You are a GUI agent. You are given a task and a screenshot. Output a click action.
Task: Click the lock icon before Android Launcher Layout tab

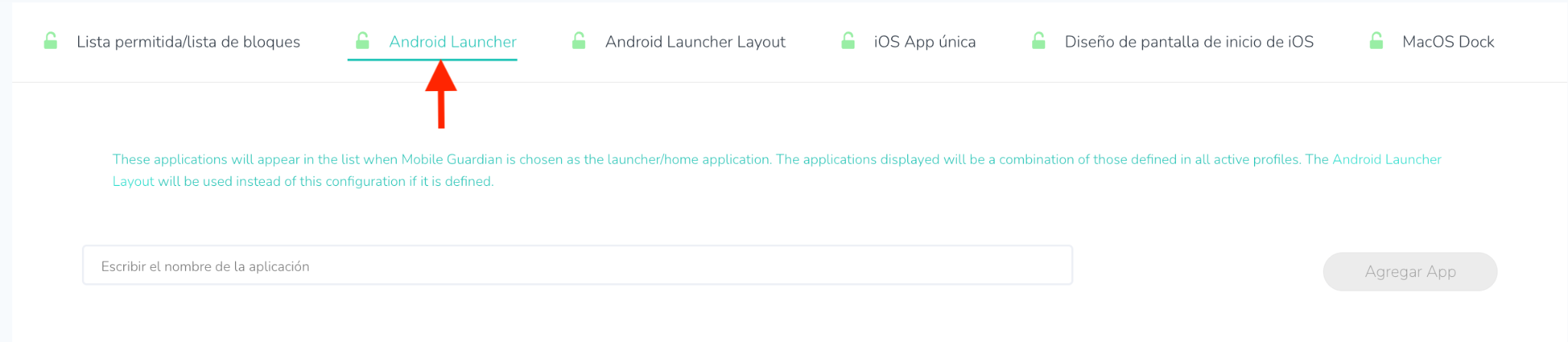pyautogui.click(x=579, y=41)
